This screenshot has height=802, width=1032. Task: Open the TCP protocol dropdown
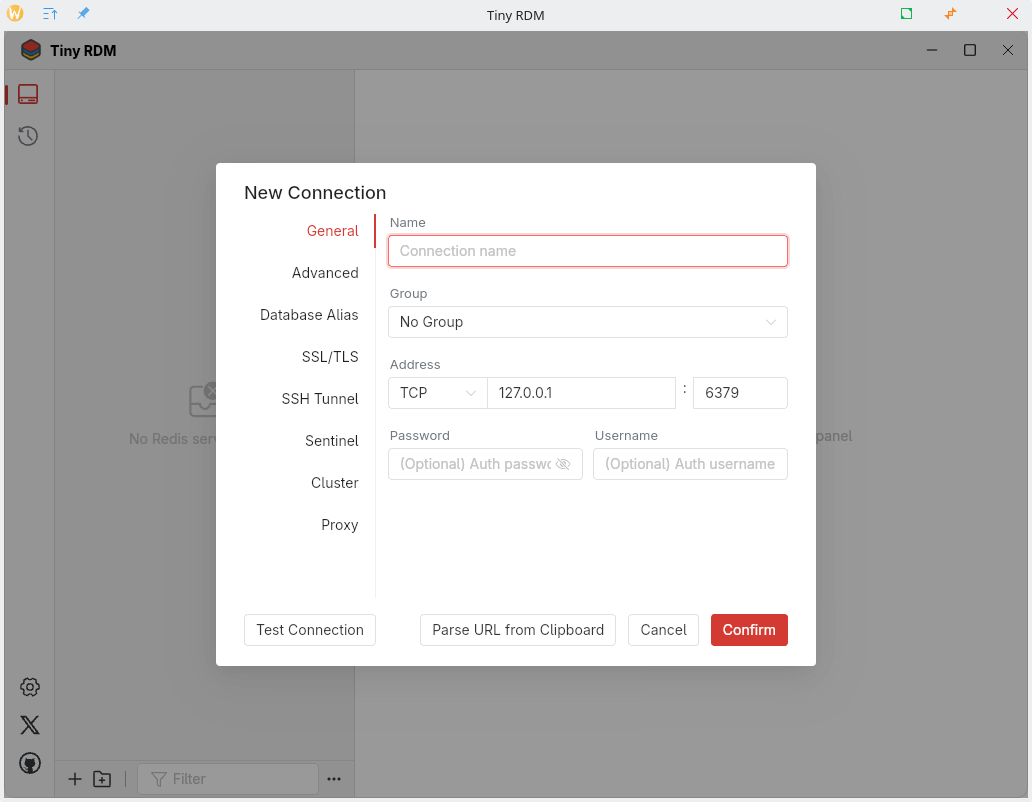[437, 393]
